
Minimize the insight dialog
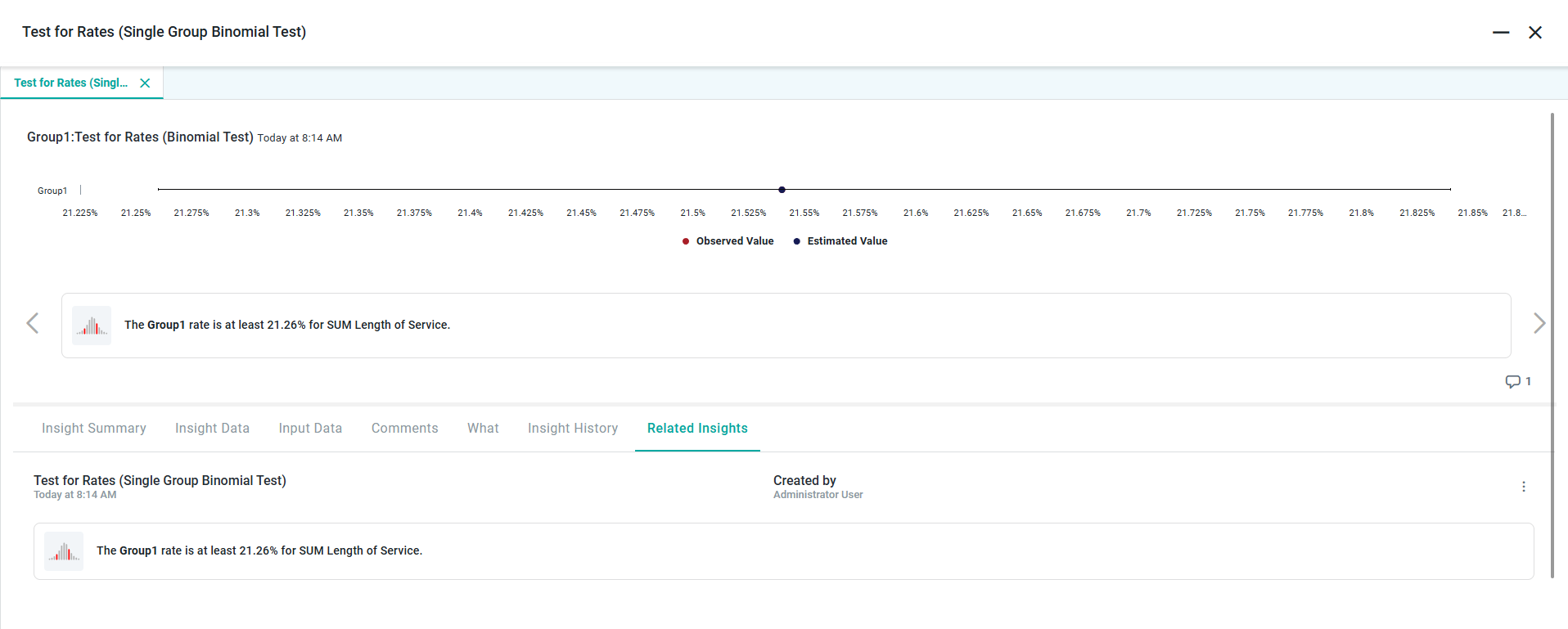point(1500,33)
